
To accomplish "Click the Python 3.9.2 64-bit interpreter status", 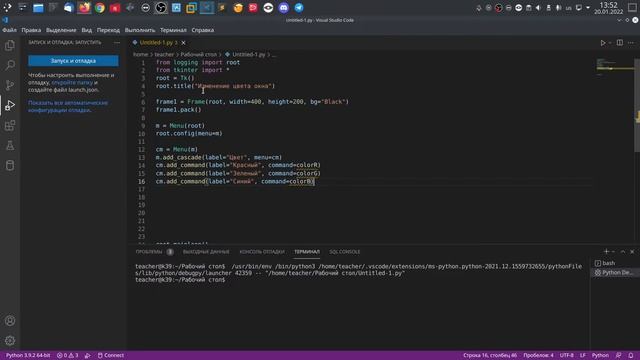I will [x=28, y=356].
